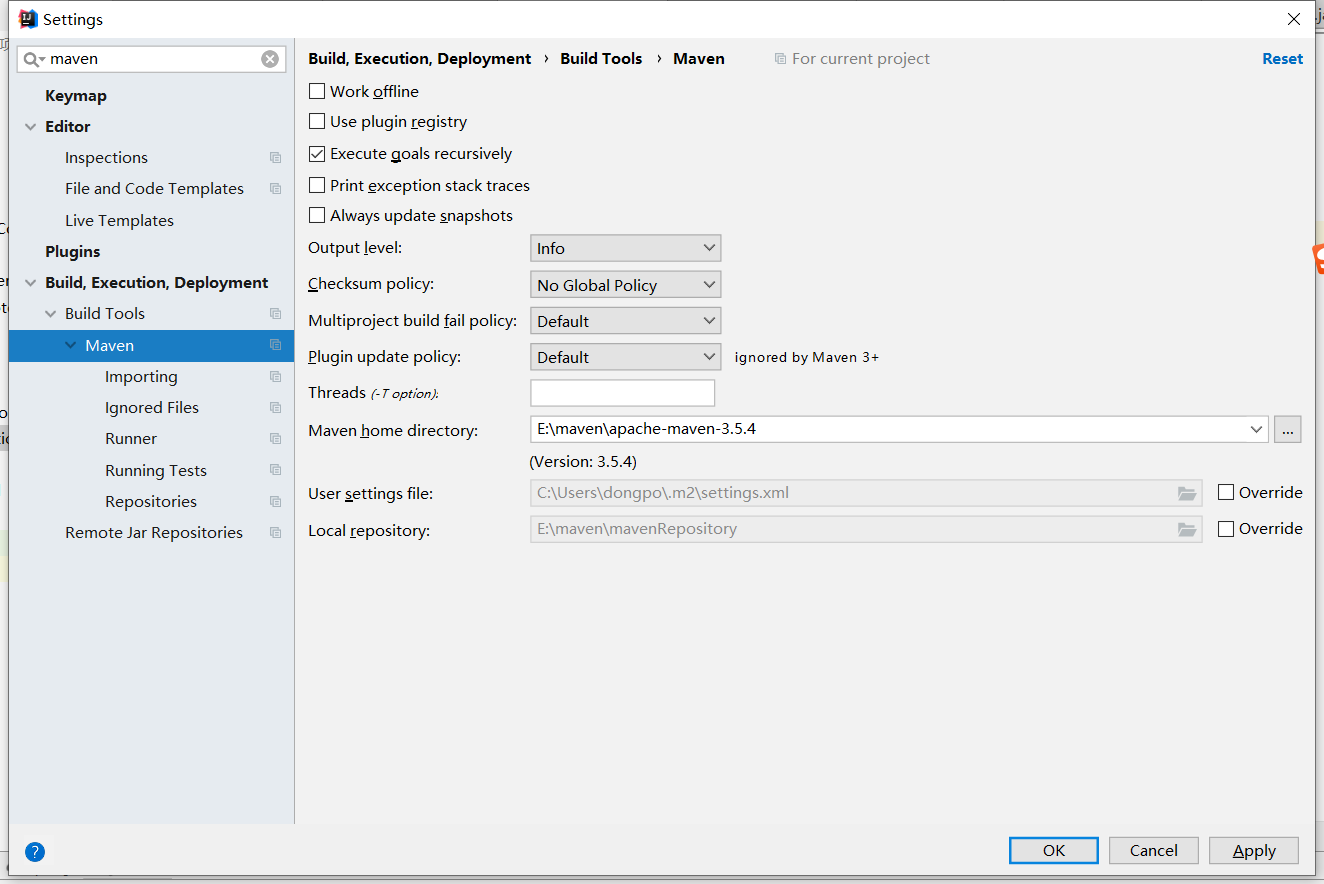
Task: Tick Override for User settings file
Action: tap(1226, 492)
